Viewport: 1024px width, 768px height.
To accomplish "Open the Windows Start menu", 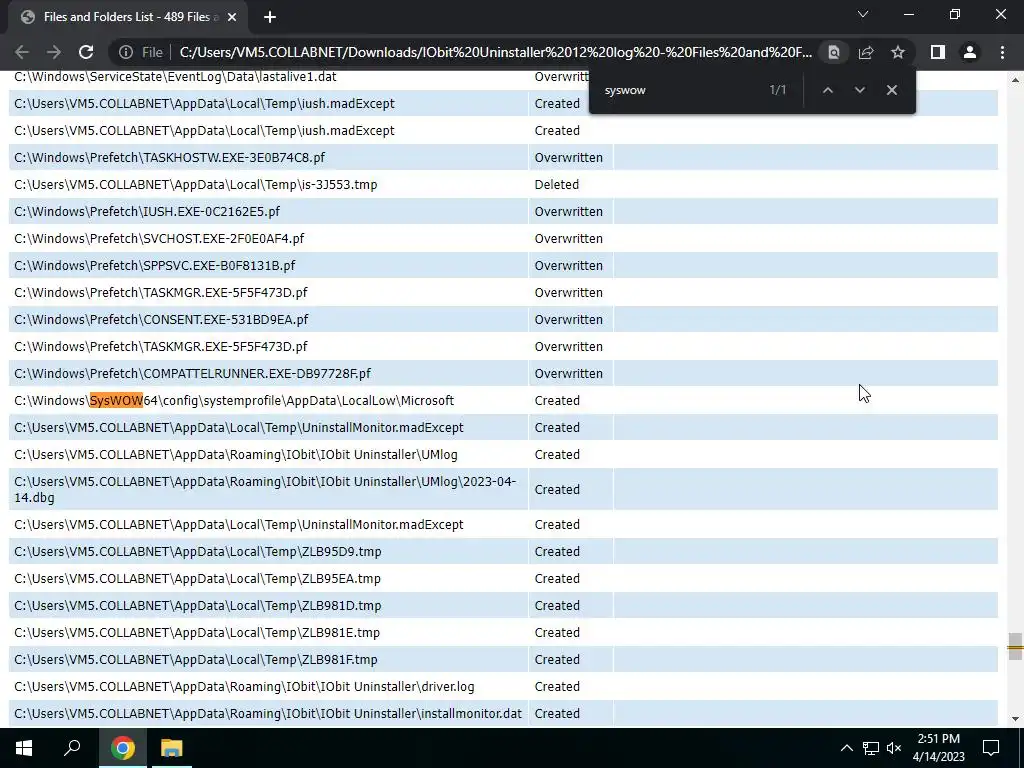I will [x=24, y=748].
